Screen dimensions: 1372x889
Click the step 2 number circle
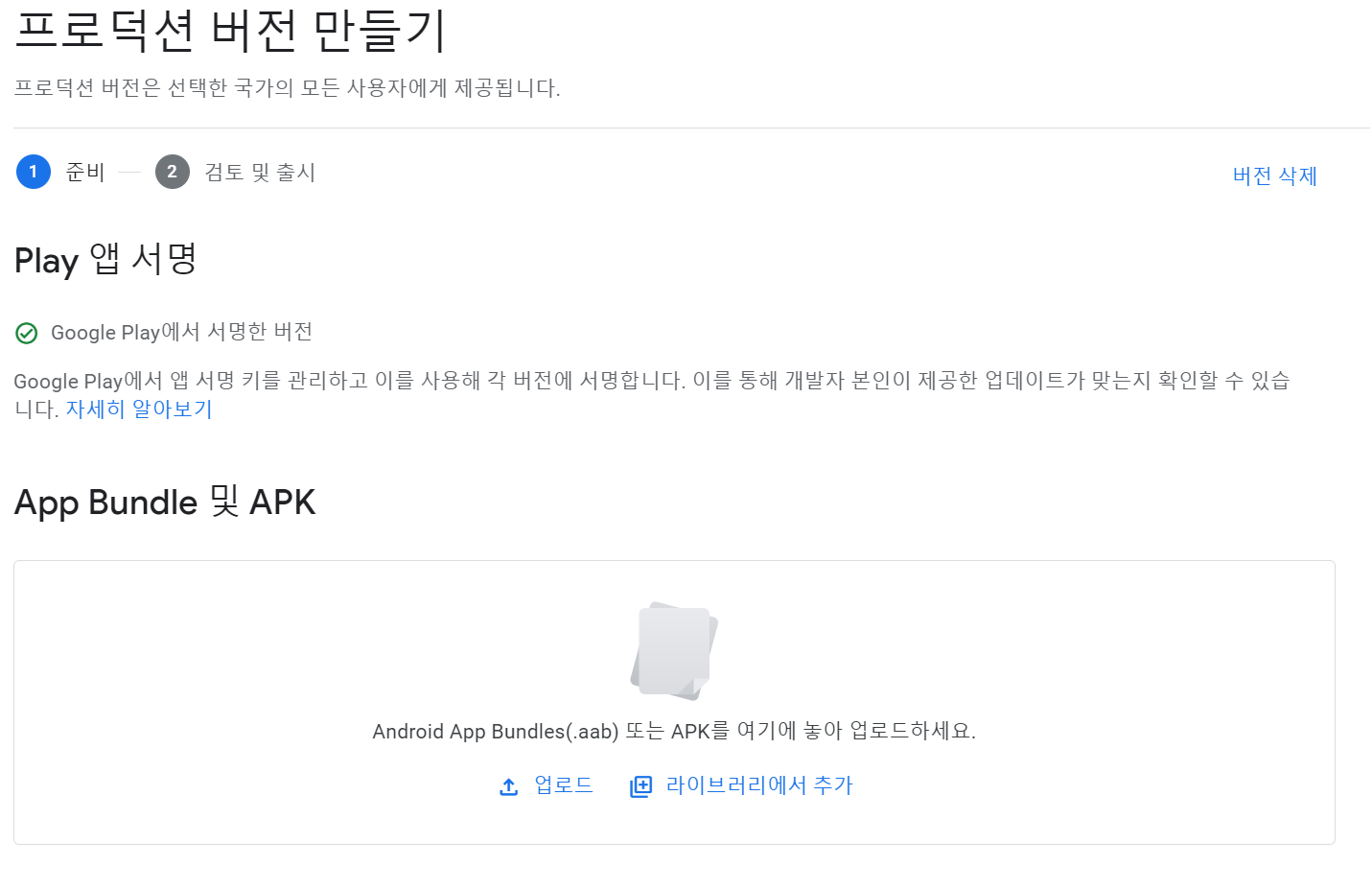pos(173,173)
